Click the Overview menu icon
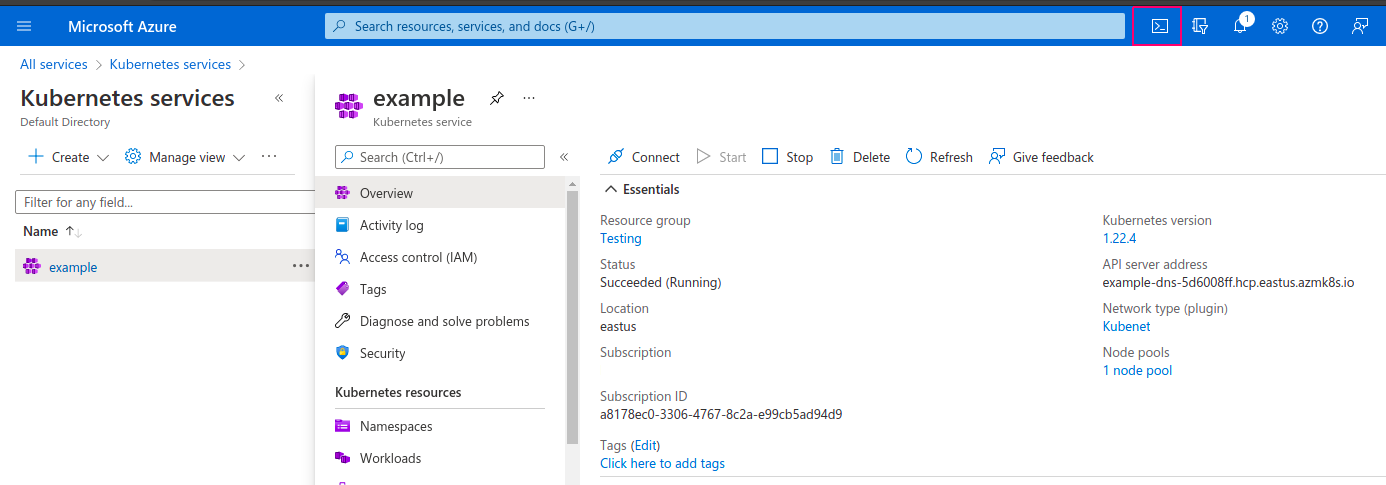1386x485 pixels. 342,193
